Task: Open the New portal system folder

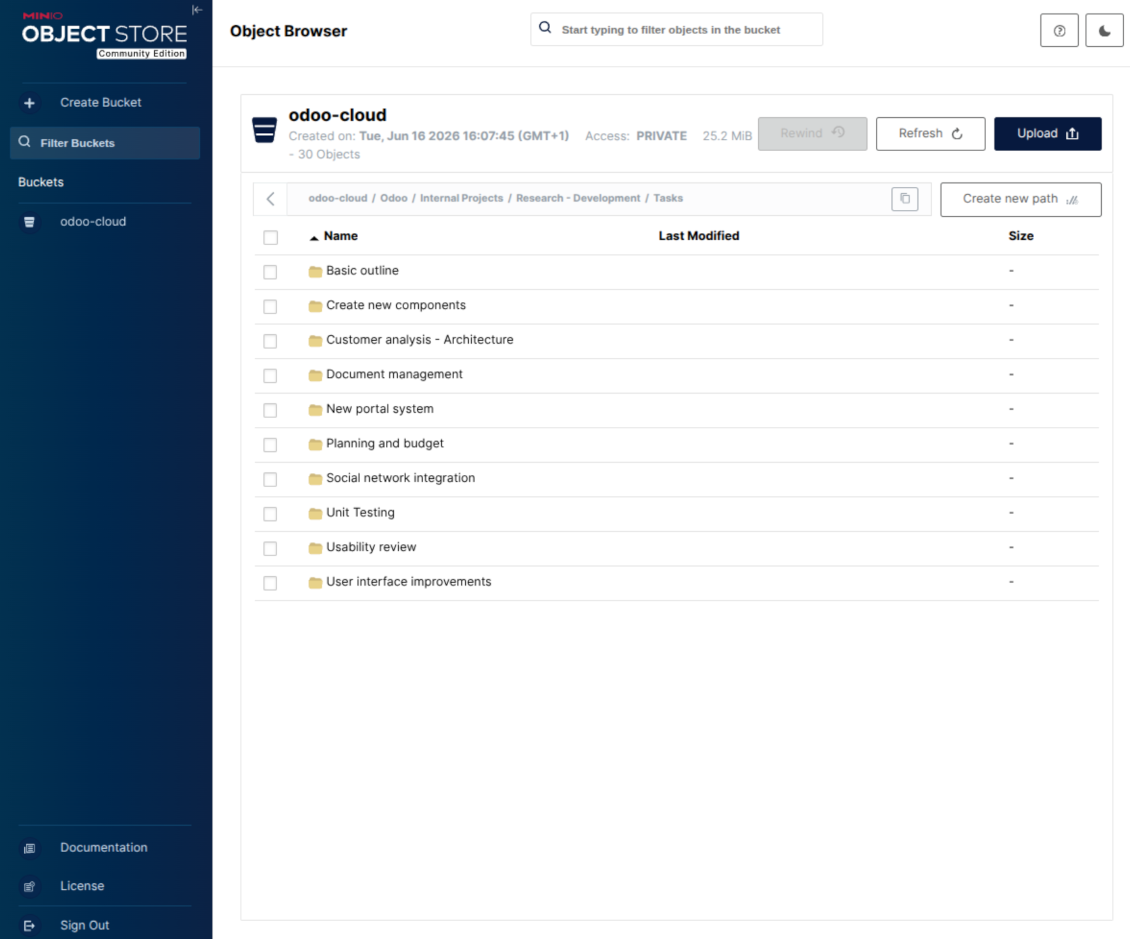Action: [x=380, y=409]
